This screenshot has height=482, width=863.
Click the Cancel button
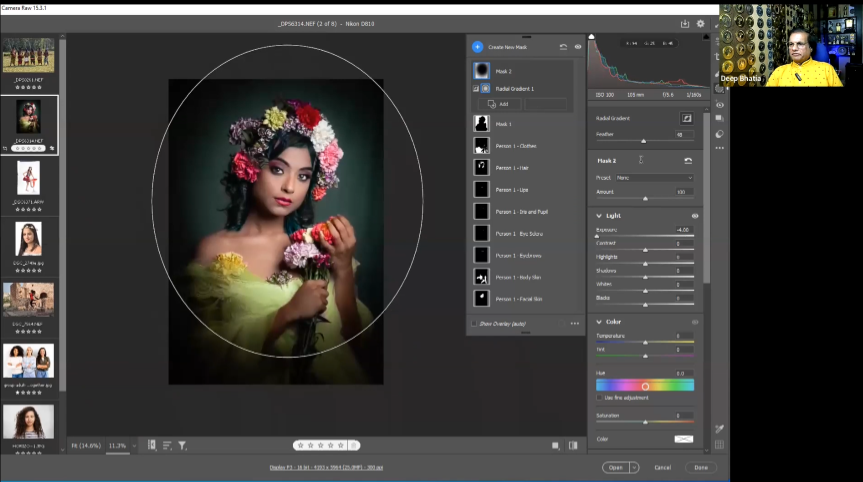pos(662,467)
